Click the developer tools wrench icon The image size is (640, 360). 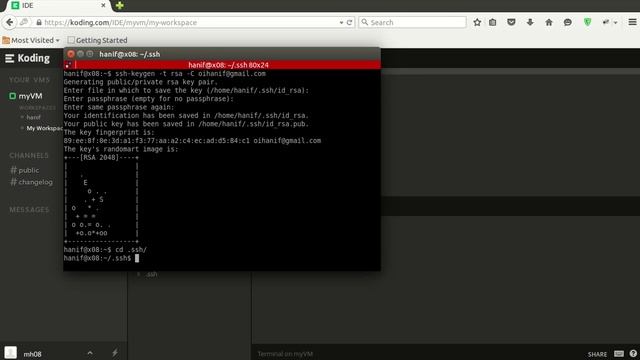tap(606, 22)
